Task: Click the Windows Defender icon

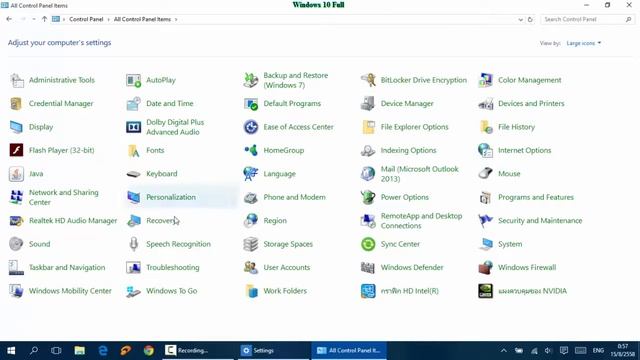Action: [368, 268]
